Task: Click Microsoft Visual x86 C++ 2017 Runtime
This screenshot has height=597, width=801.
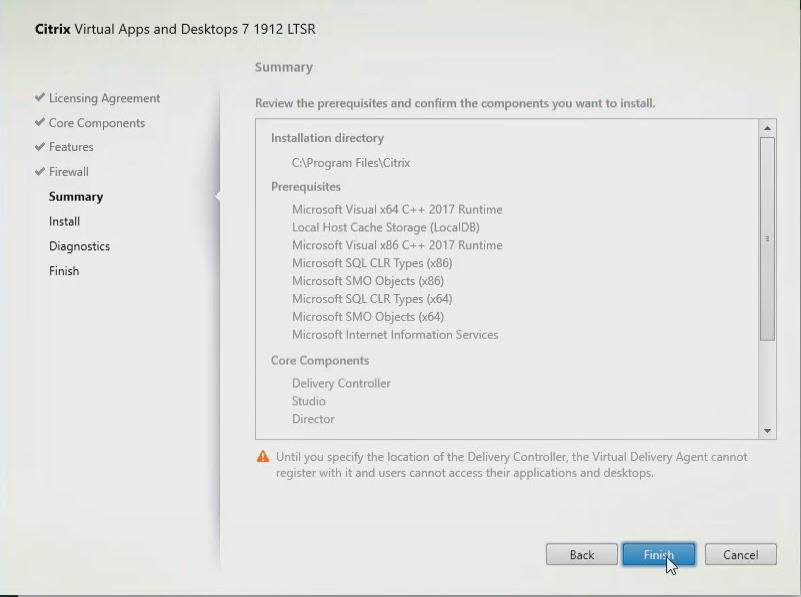Action: click(x=397, y=245)
